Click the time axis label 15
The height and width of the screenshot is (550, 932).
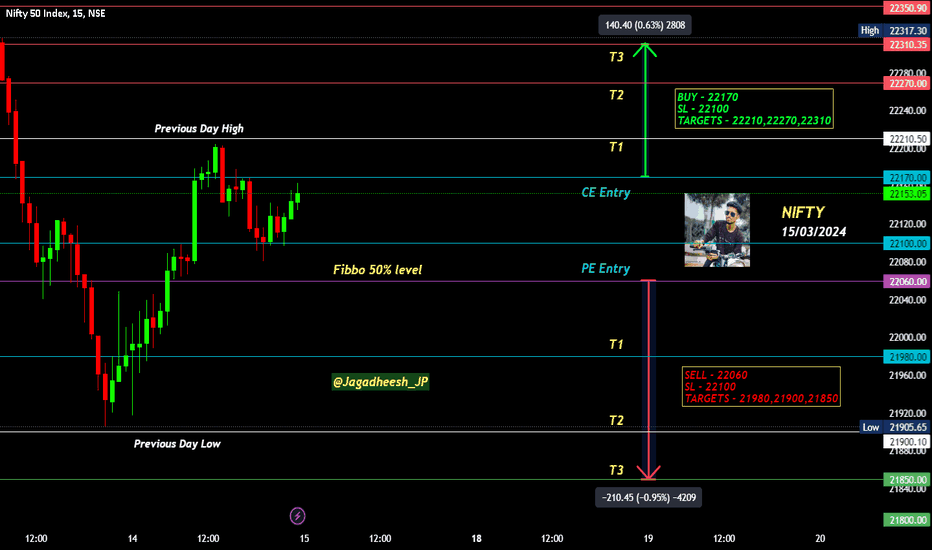(304, 538)
